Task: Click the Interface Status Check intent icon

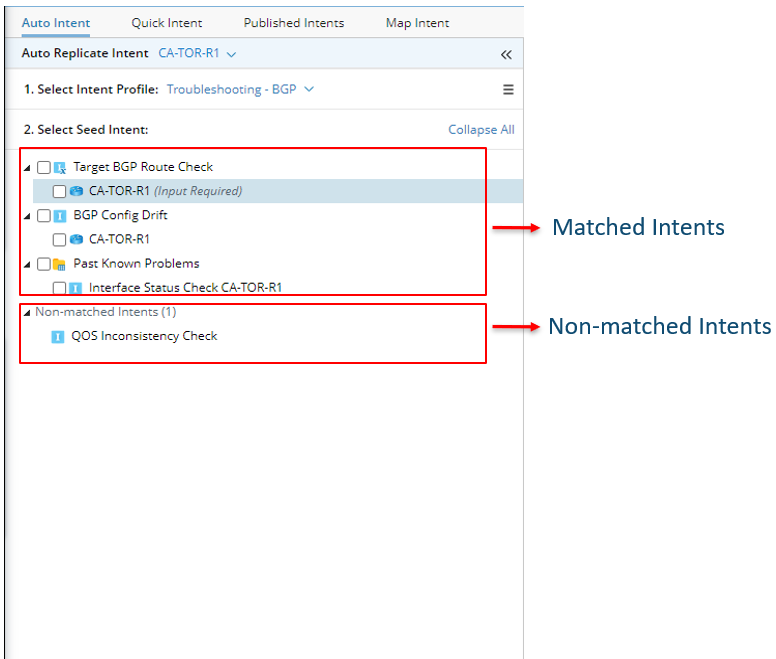Action: 76,288
